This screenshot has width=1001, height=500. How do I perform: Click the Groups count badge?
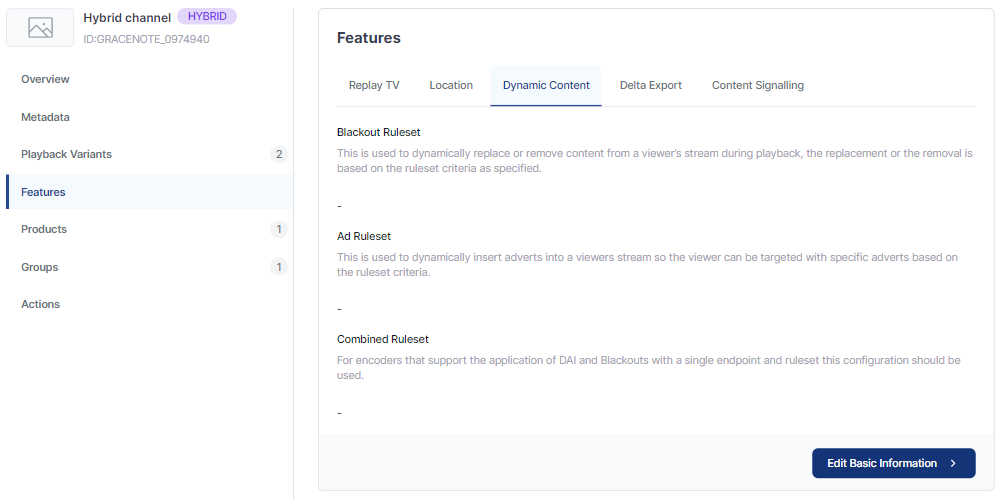click(x=279, y=267)
